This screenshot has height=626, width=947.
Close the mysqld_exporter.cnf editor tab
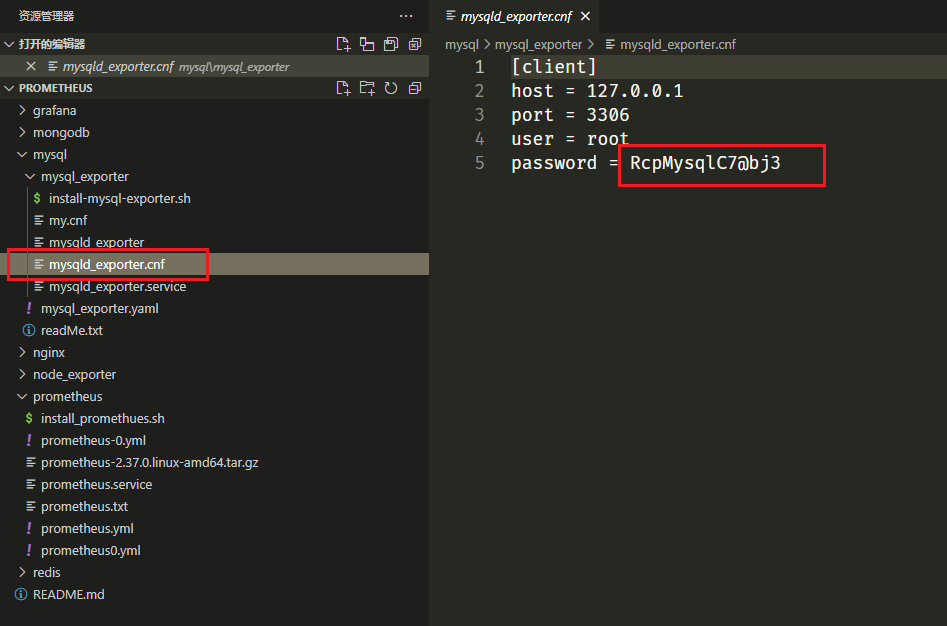(x=585, y=17)
